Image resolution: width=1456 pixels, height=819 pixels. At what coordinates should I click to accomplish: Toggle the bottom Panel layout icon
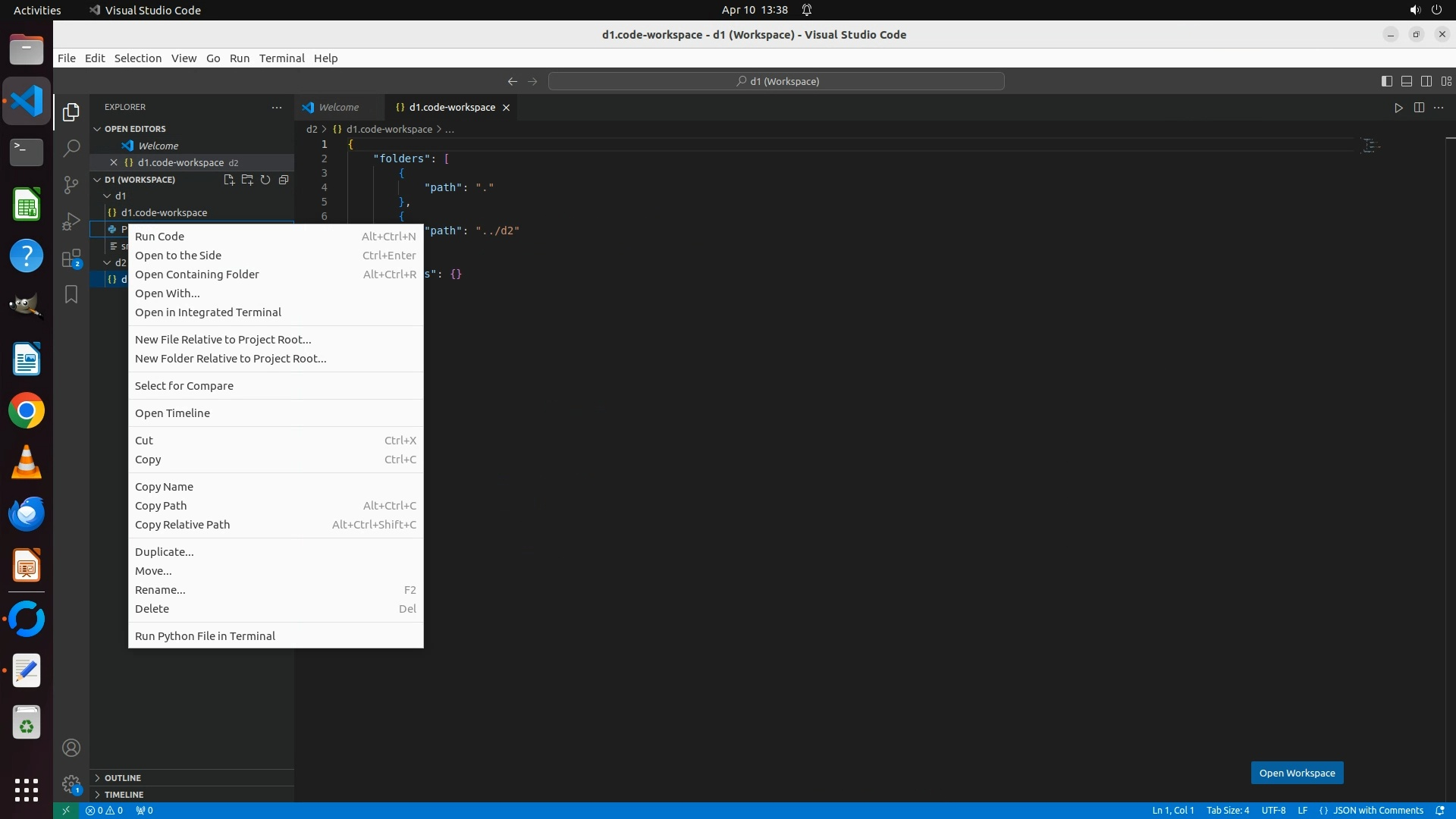[x=1407, y=81]
